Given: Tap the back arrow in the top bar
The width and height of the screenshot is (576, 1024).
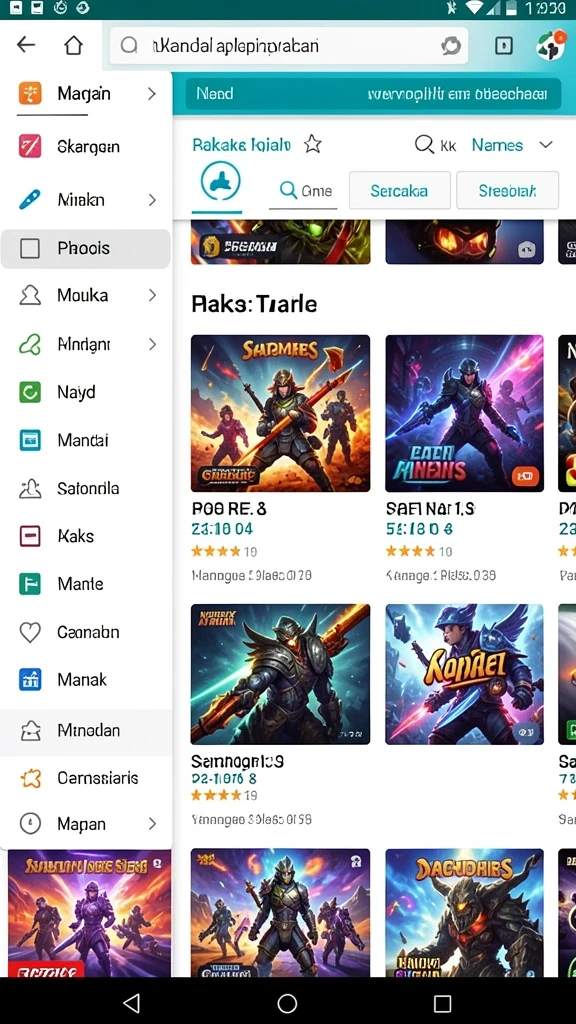Looking at the screenshot, I should point(26,44).
